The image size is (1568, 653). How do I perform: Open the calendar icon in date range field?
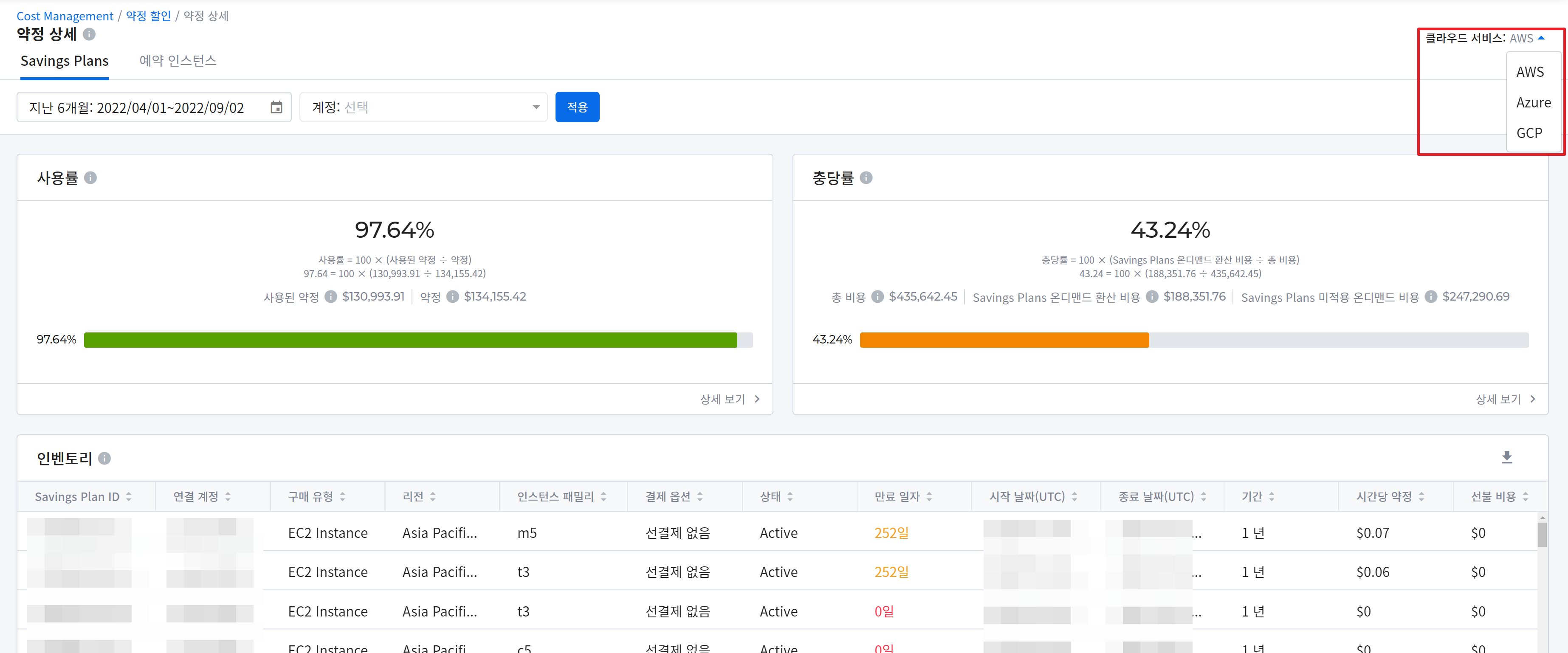276,107
